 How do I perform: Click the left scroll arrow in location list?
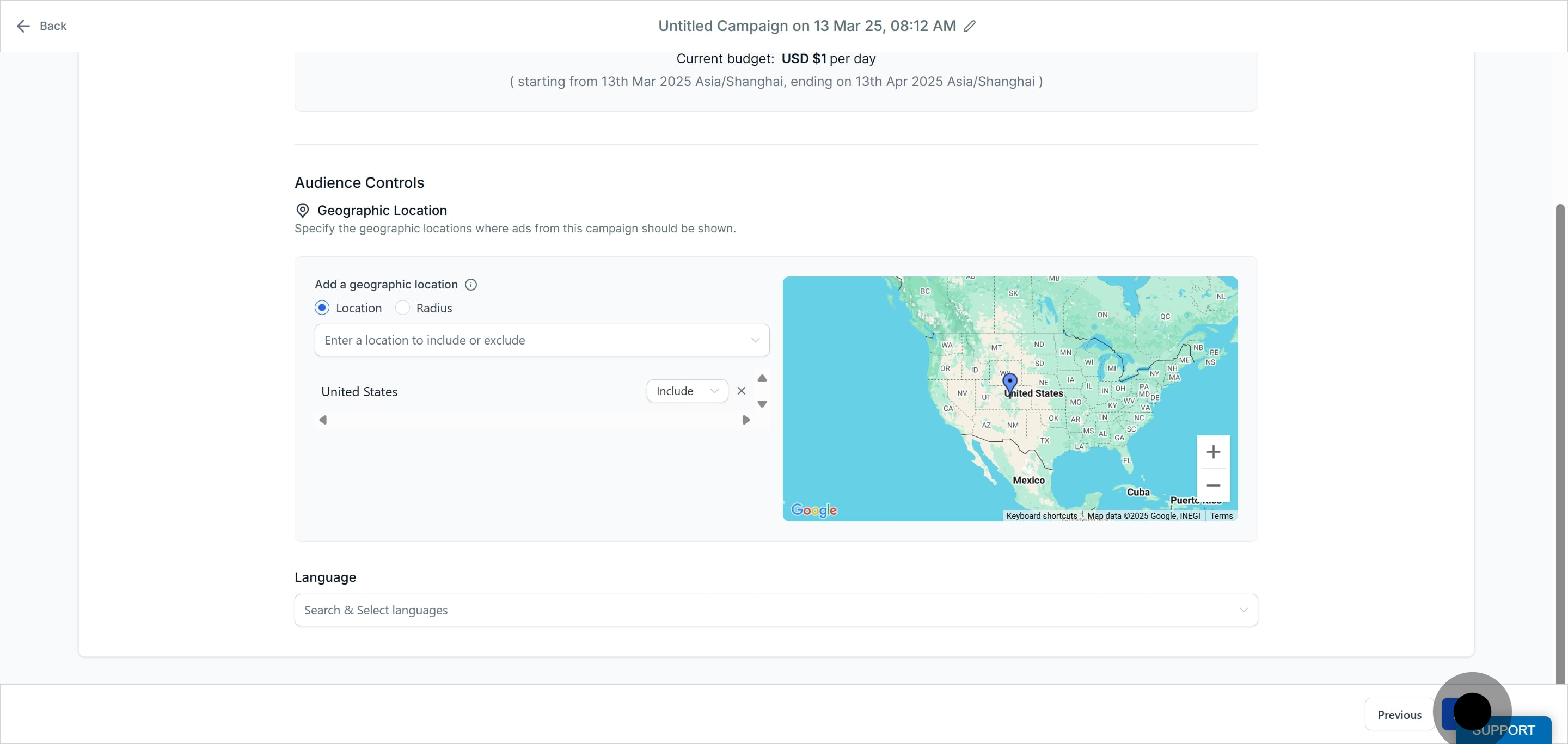pyautogui.click(x=323, y=420)
